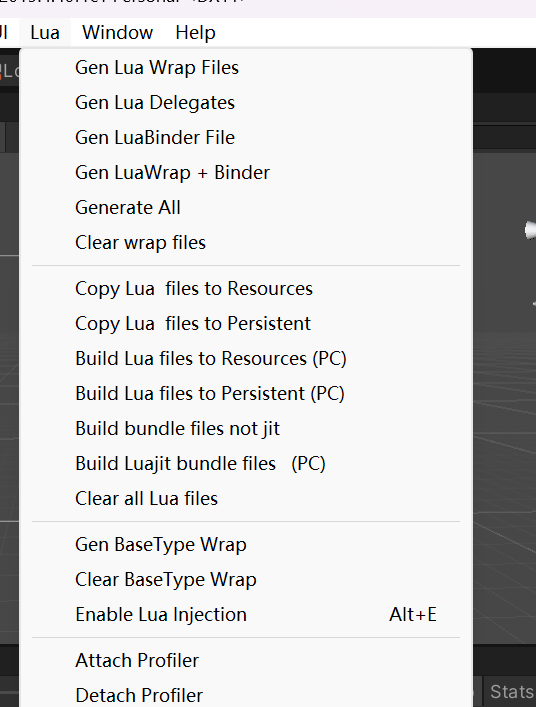Select Build Lua files to Resources (PC)
This screenshot has width=536, height=707.
[x=246, y=358]
